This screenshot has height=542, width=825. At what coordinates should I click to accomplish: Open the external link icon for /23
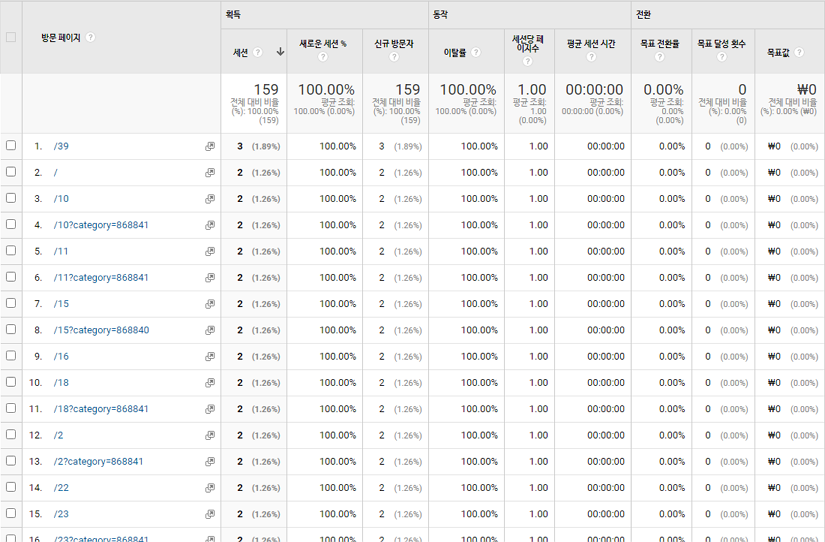click(x=210, y=514)
